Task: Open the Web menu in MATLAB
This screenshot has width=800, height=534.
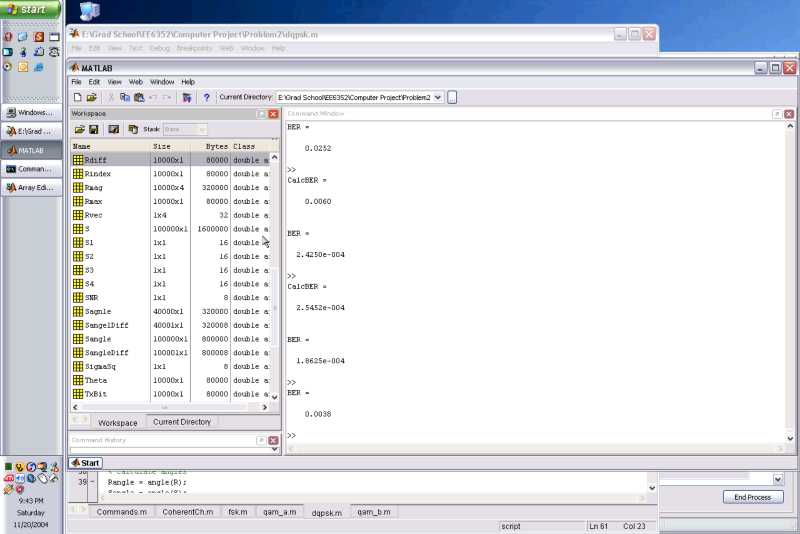Action: (x=136, y=82)
